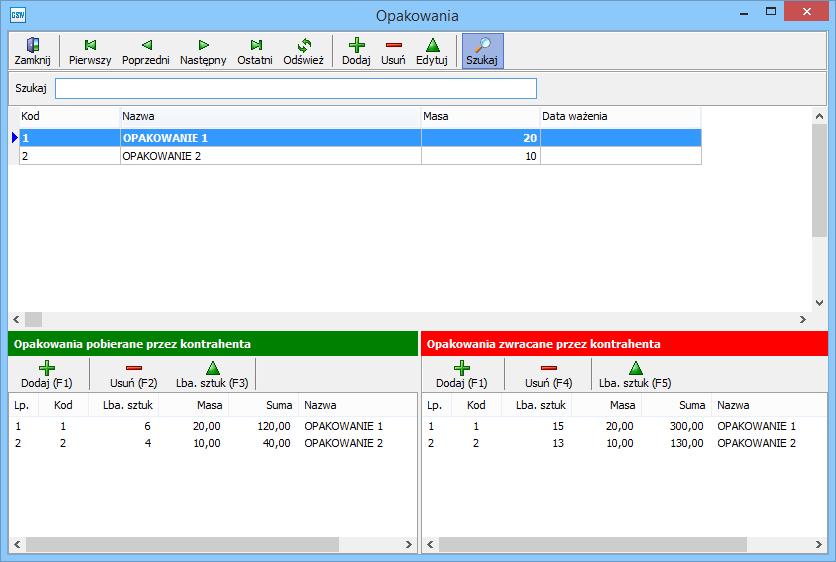
Task: Click the main table scroll up arrow
Action: (819, 116)
